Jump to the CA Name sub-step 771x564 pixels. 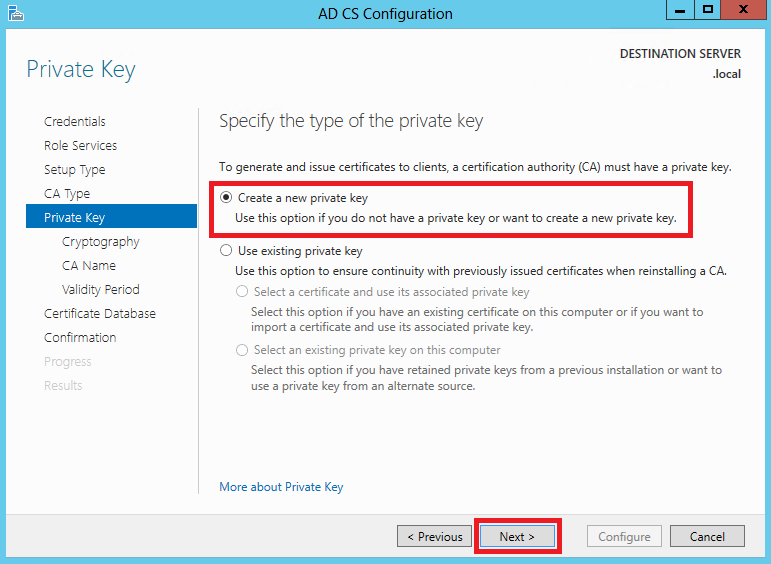(89, 266)
